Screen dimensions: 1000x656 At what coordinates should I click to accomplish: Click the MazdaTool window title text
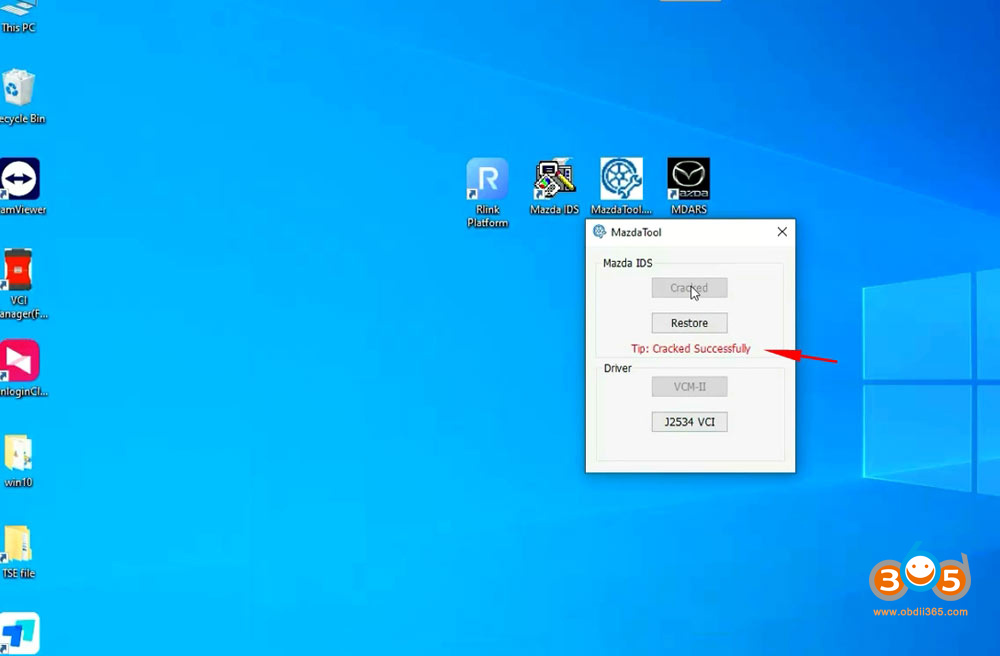636,232
